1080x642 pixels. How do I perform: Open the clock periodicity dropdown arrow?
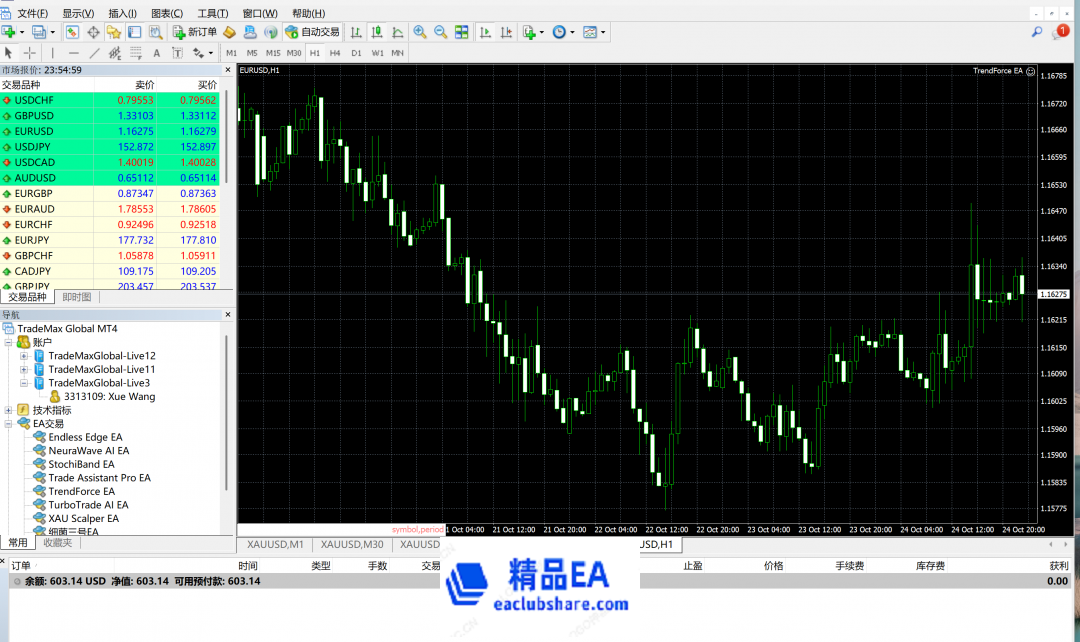[573, 32]
